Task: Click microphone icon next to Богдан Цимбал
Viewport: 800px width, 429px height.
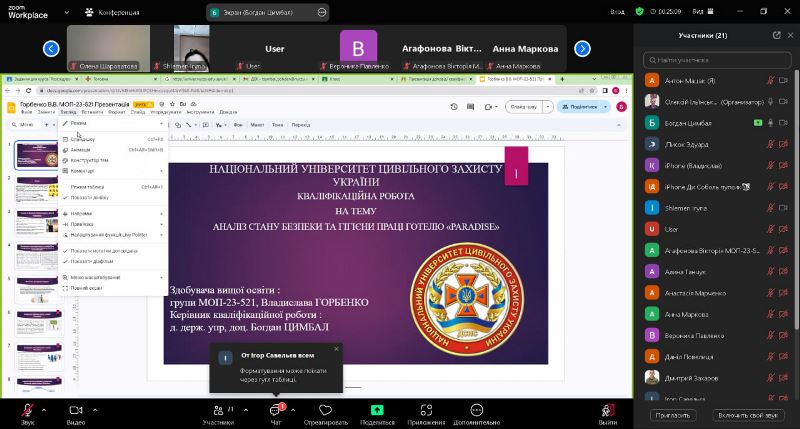Action: (x=770, y=123)
